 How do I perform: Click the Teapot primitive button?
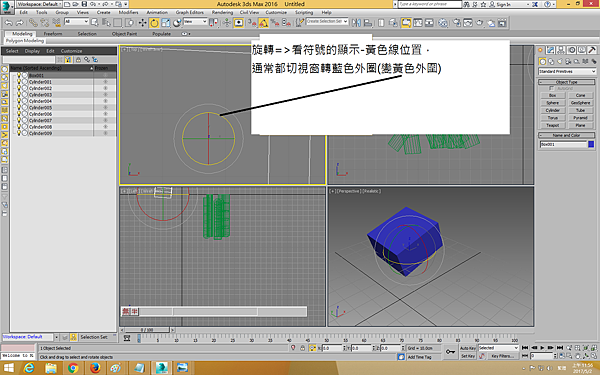[x=553, y=125]
